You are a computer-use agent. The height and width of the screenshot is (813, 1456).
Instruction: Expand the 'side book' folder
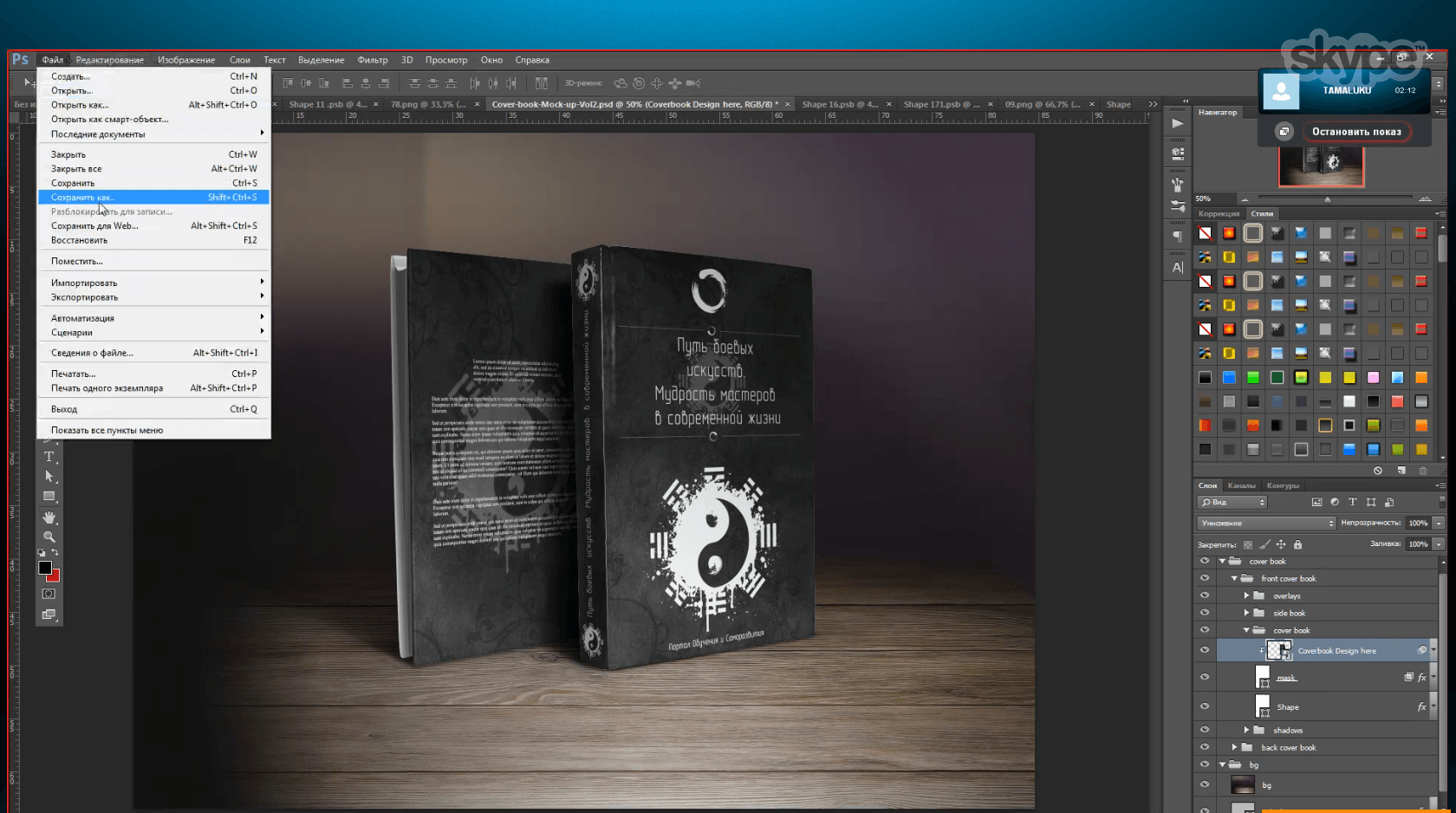click(x=1246, y=613)
